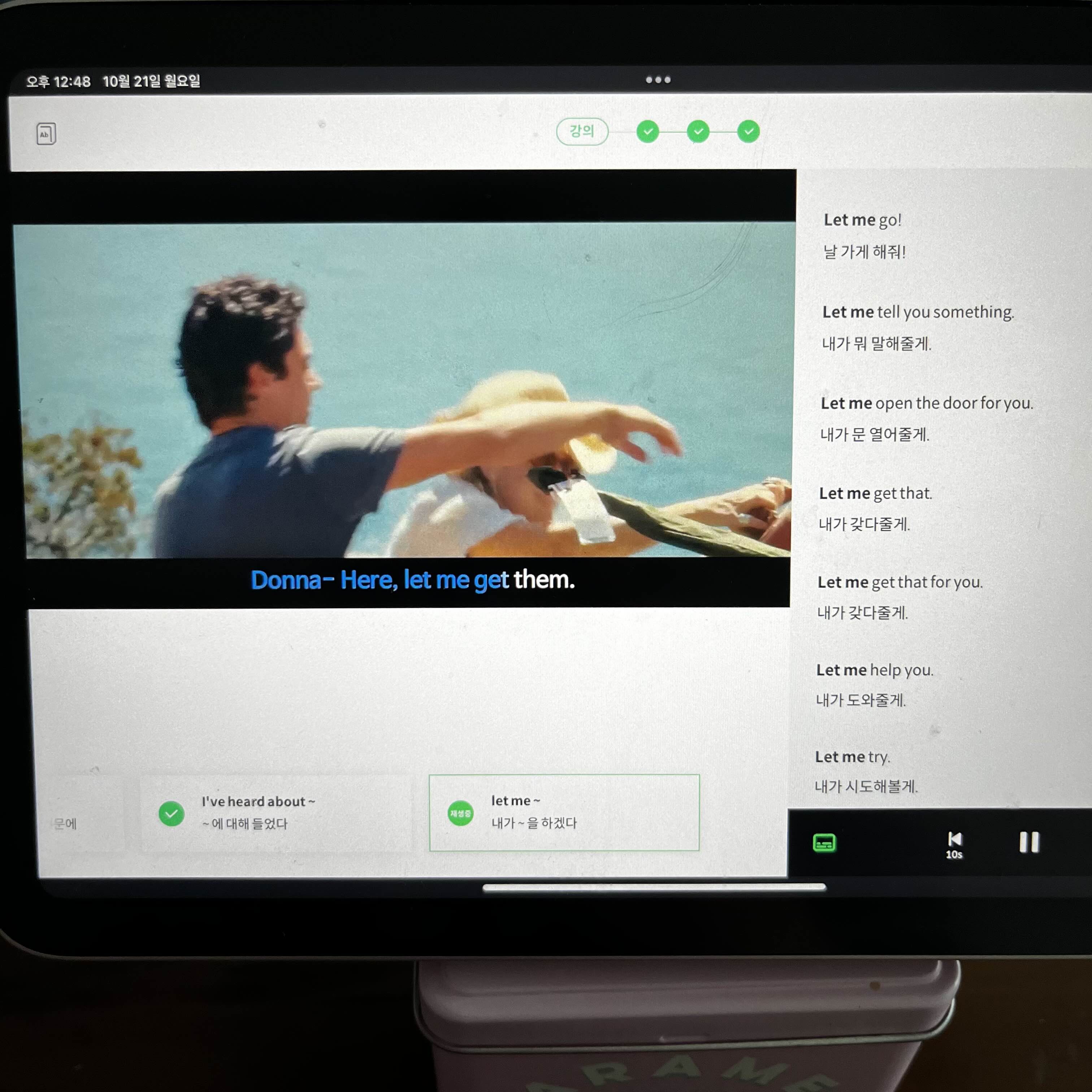Tap the three-dot multitasking menu
1092x1092 pixels.
pos(658,80)
